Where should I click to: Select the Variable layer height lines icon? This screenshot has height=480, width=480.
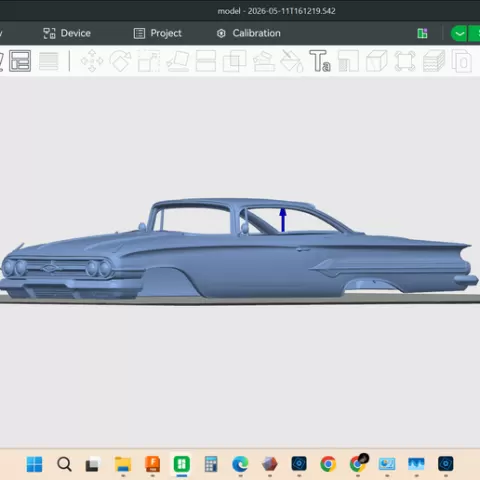point(49,61)
